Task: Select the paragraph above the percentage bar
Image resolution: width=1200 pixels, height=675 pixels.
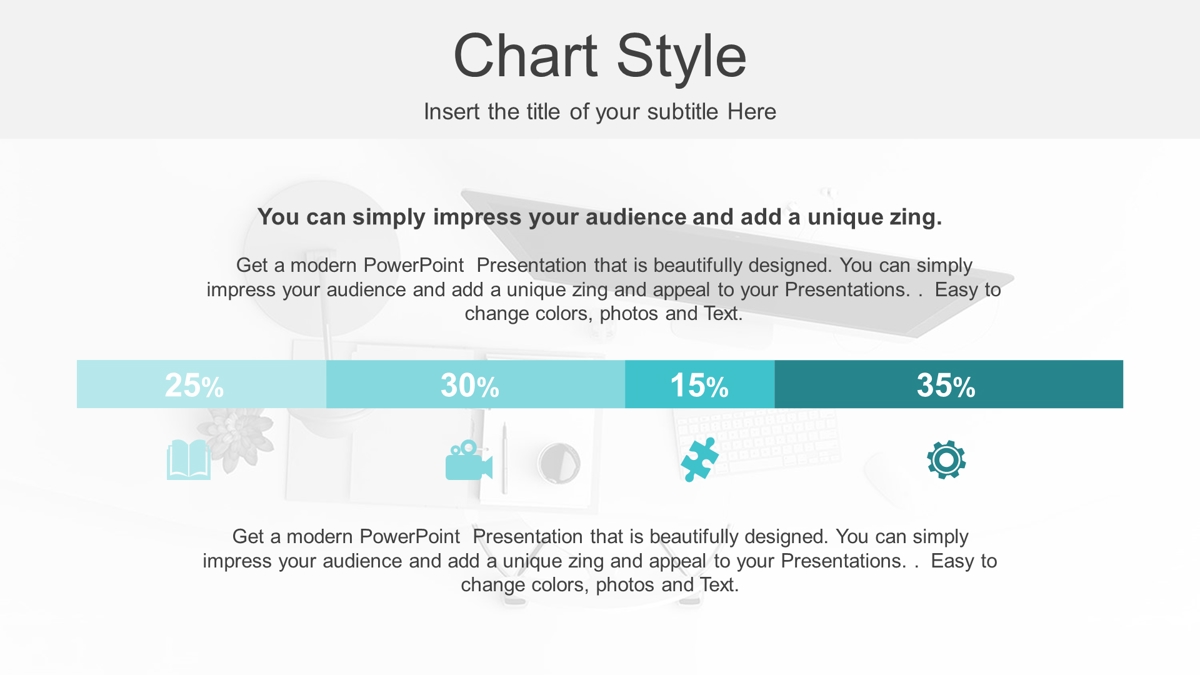Action: pos(603,290)
